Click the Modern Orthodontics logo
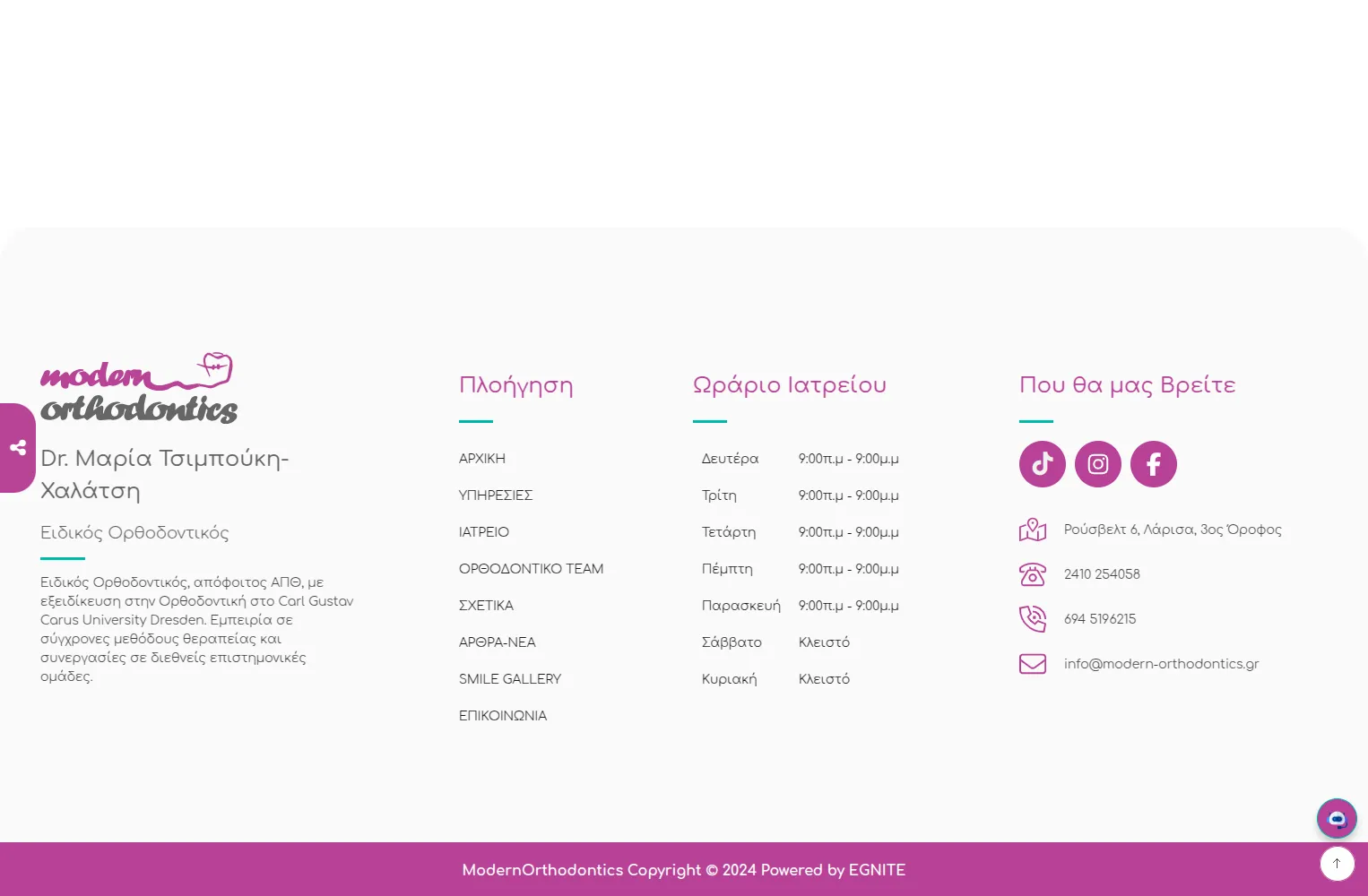Screen dimensions: 1368x896 pyautogui.click(x=139, y=389)
